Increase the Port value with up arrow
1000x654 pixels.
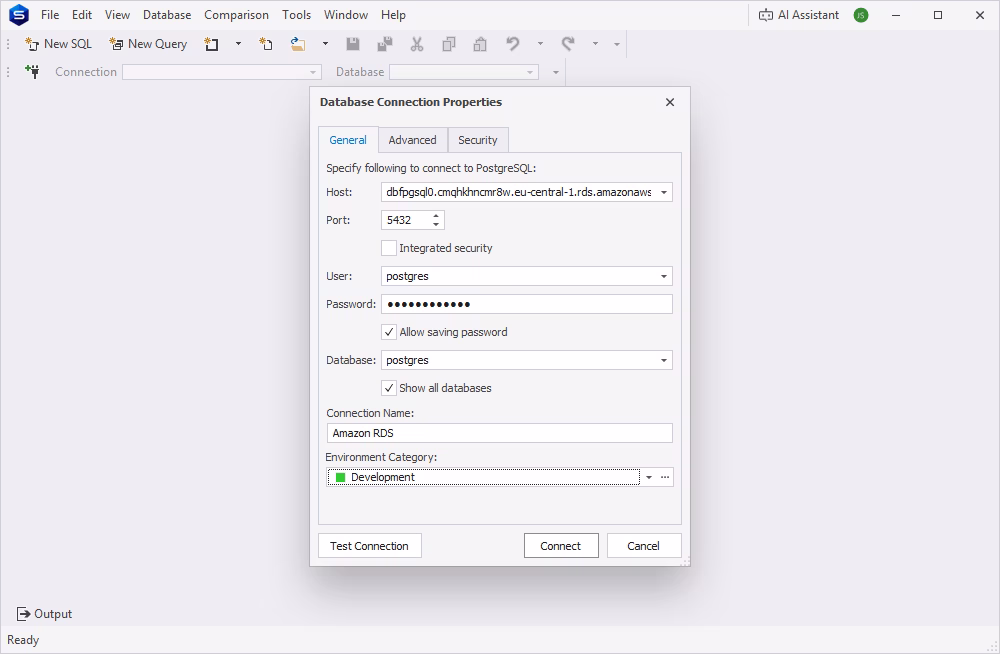point(436,216)
